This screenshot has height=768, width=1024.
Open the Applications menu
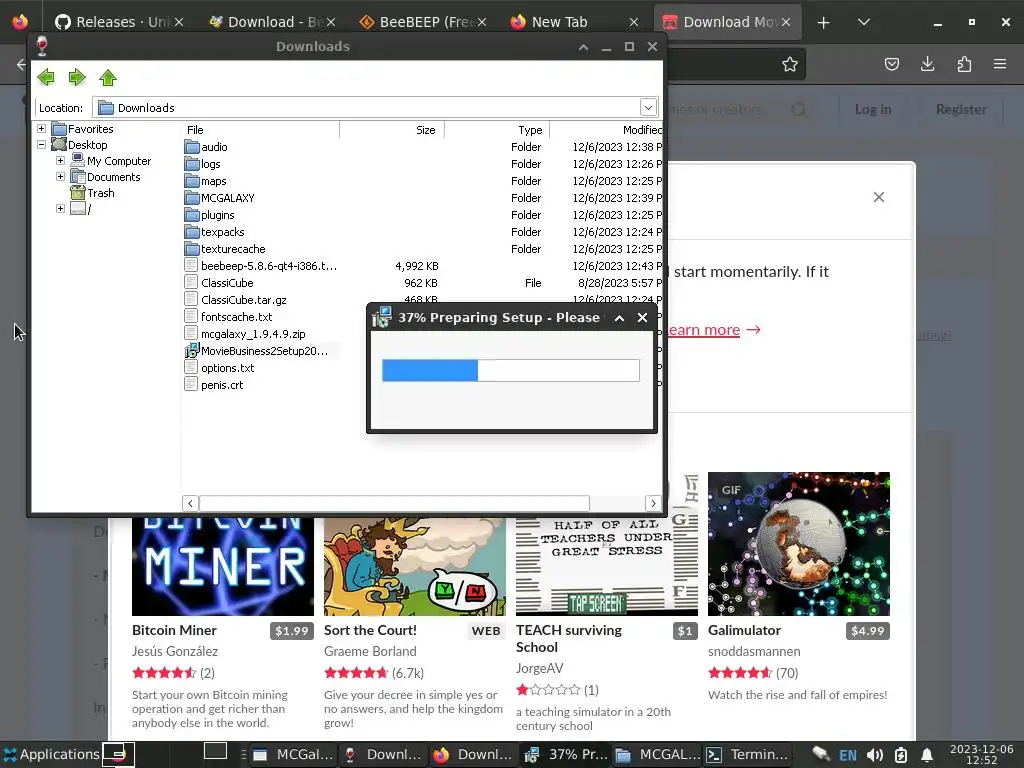(52, 754)
